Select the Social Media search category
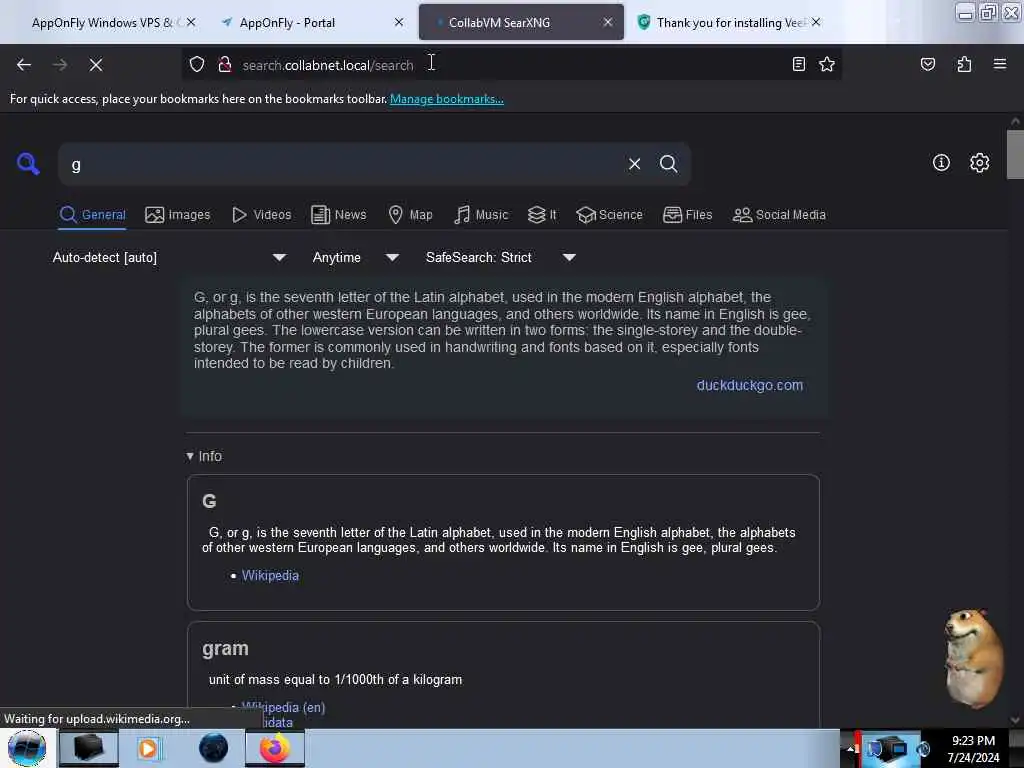This screenshot has width=1024, height=768. [x=779, y=215]
